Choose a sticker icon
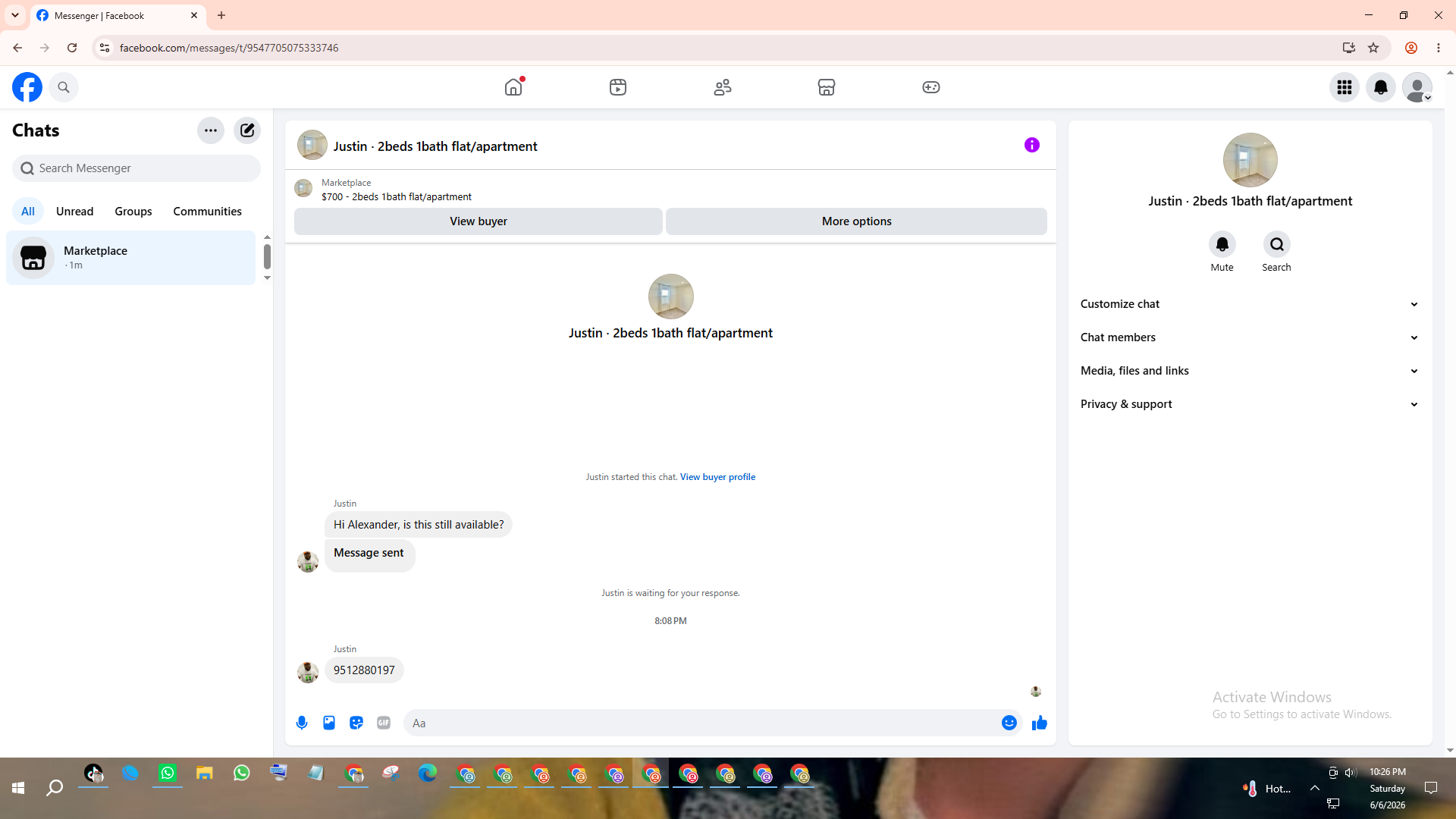Image resolution: width=1456 pixels, height=819 pixels. point(356,723)
